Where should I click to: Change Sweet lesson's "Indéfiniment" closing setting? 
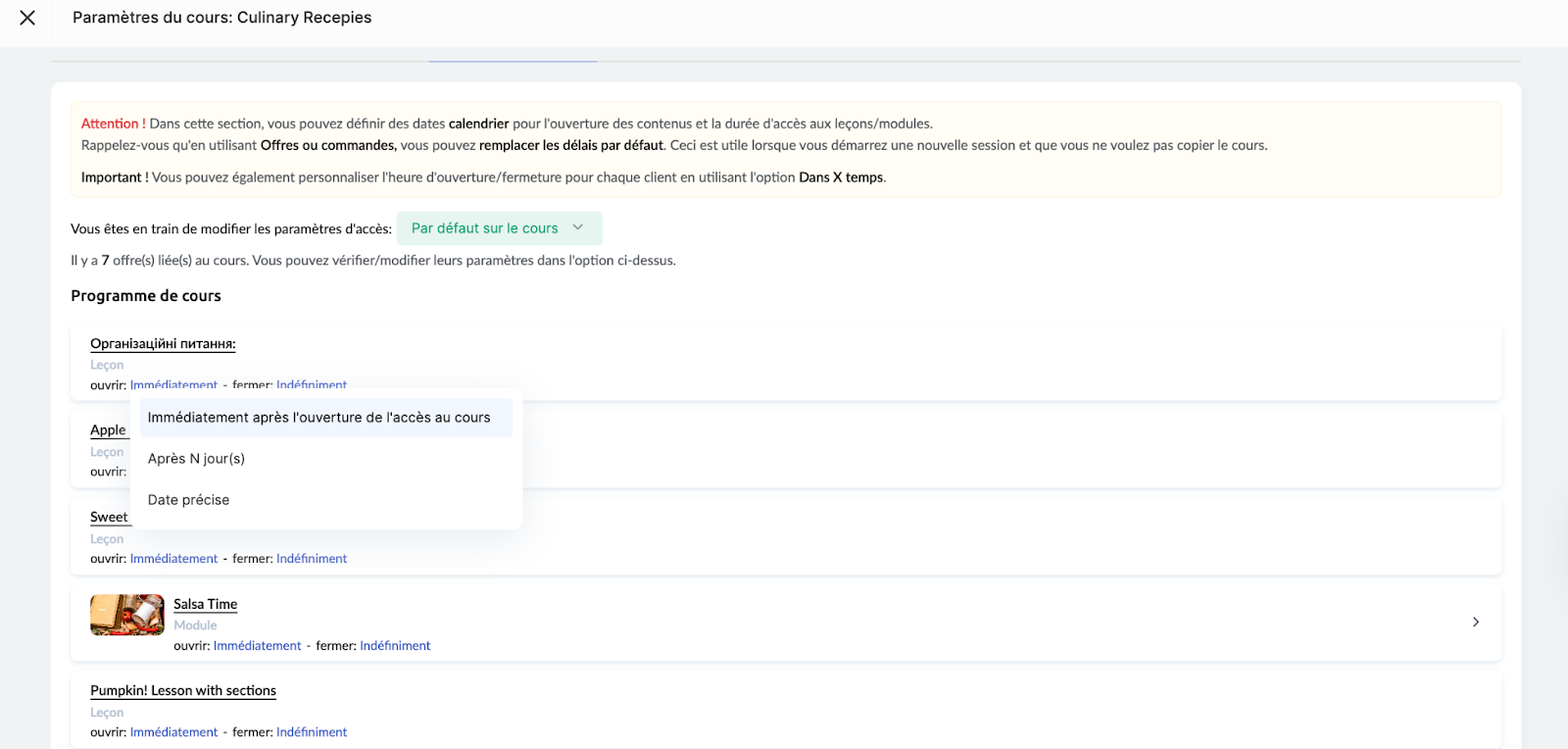point(312,559)
